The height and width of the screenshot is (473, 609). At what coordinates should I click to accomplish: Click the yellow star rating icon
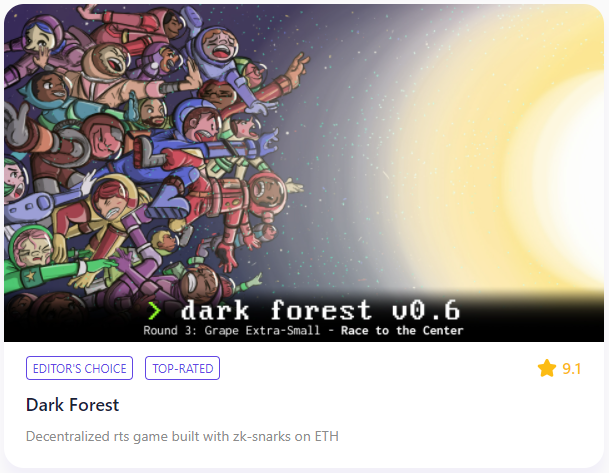pos(547,368)
